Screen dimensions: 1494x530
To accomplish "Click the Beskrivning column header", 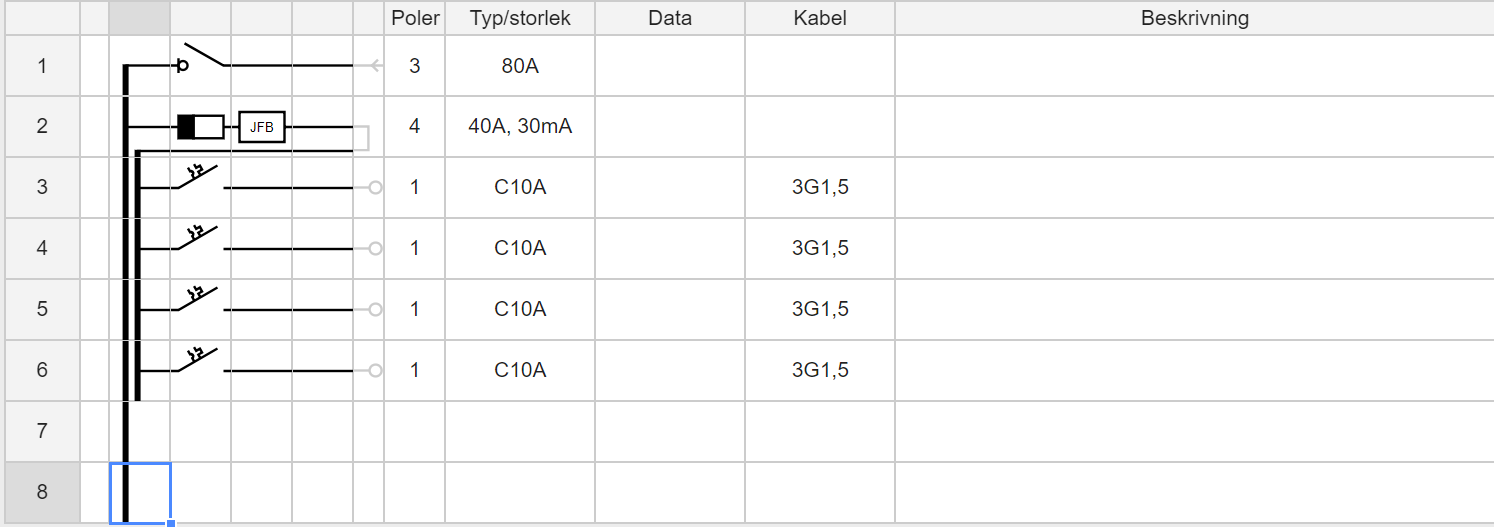I will pos(1194,18).
